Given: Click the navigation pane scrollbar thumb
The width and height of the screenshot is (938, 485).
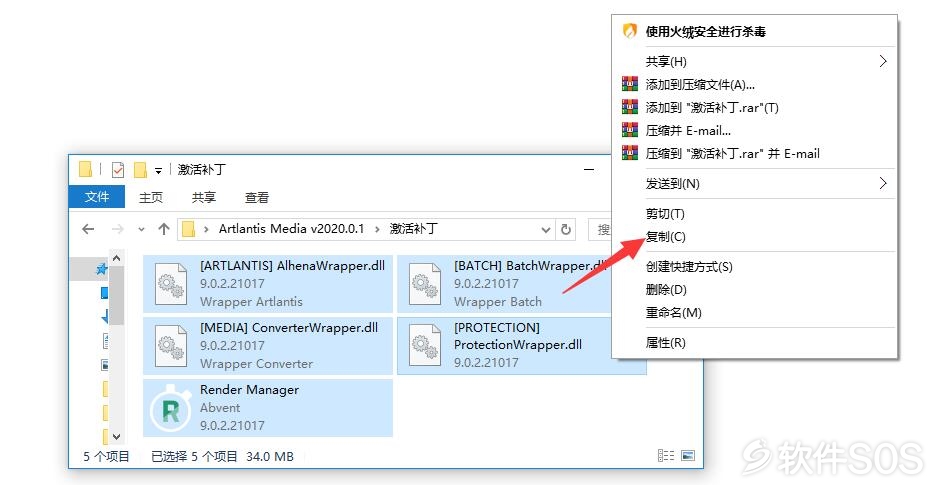Looking at the screenshot, I should point(117,295).
